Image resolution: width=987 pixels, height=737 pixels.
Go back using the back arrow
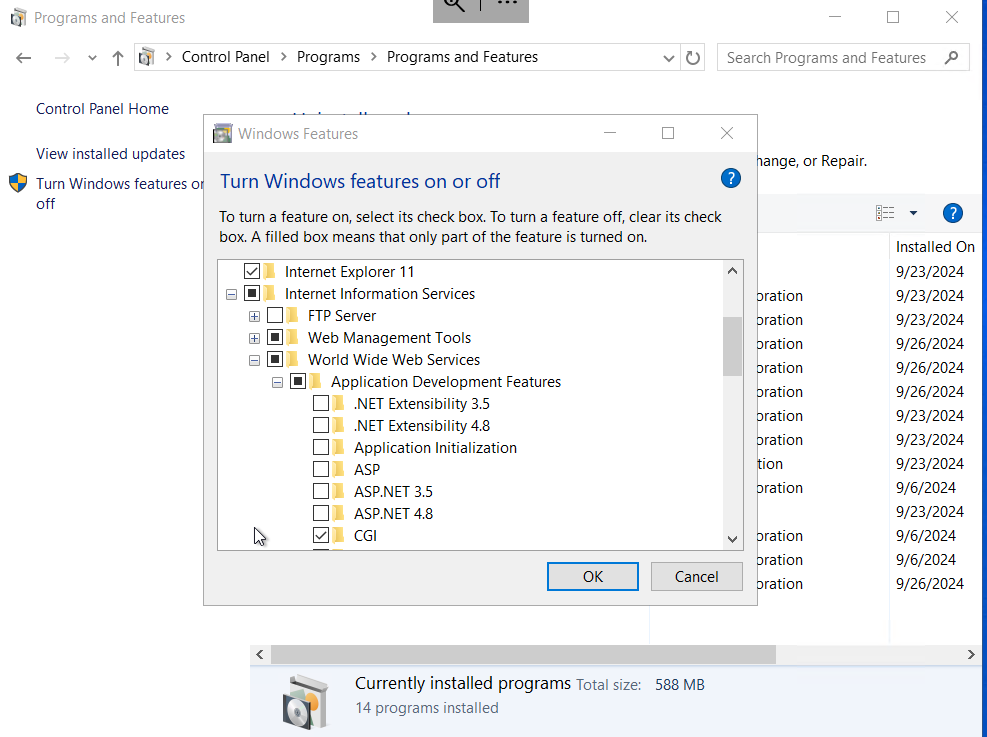point(24,58)
